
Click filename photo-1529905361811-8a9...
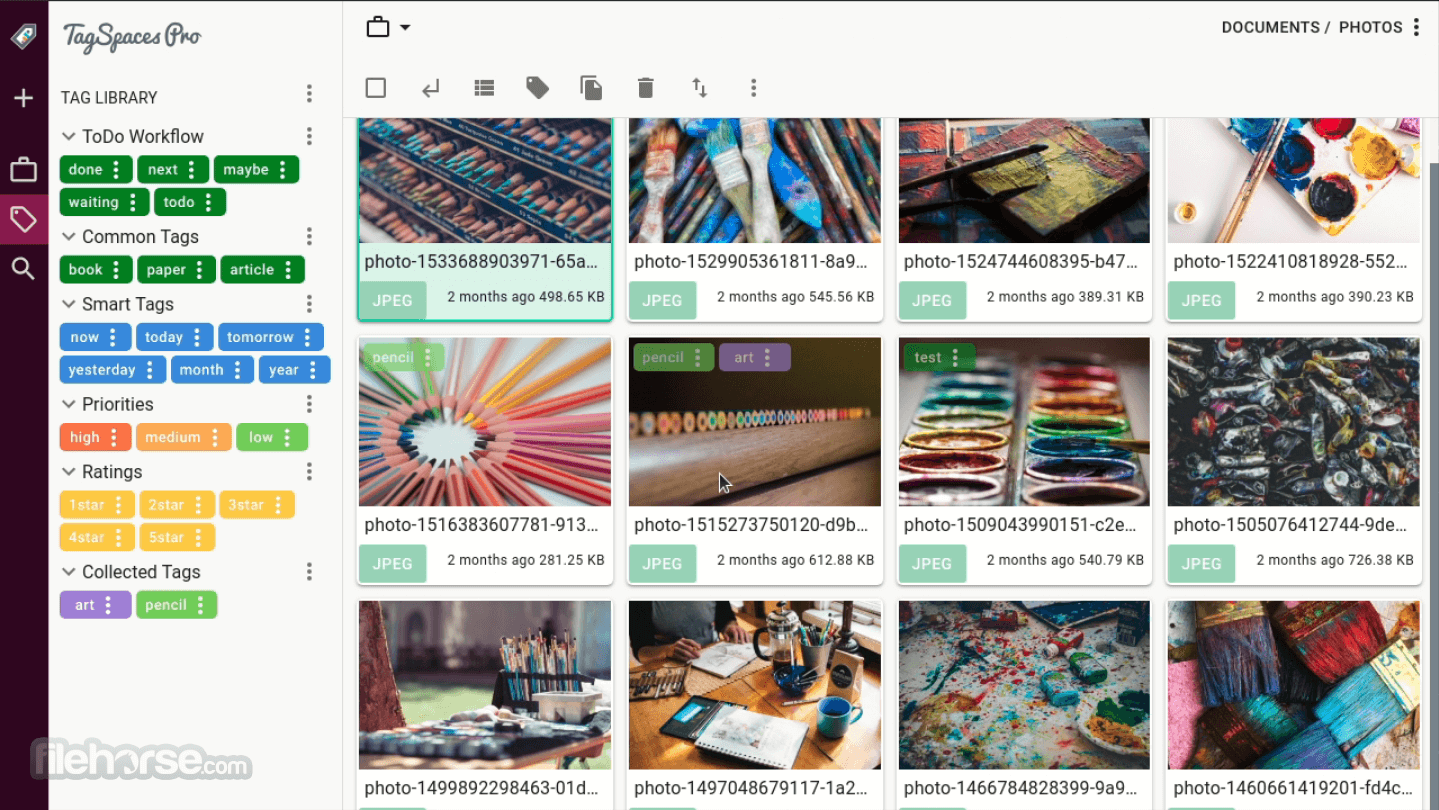(750, 262)
